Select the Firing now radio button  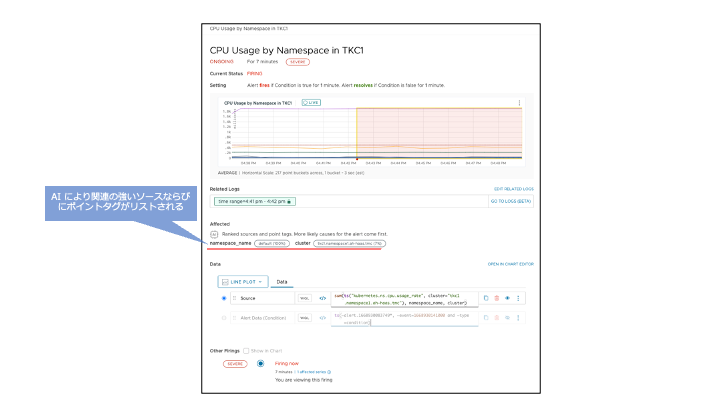point(260,364)
